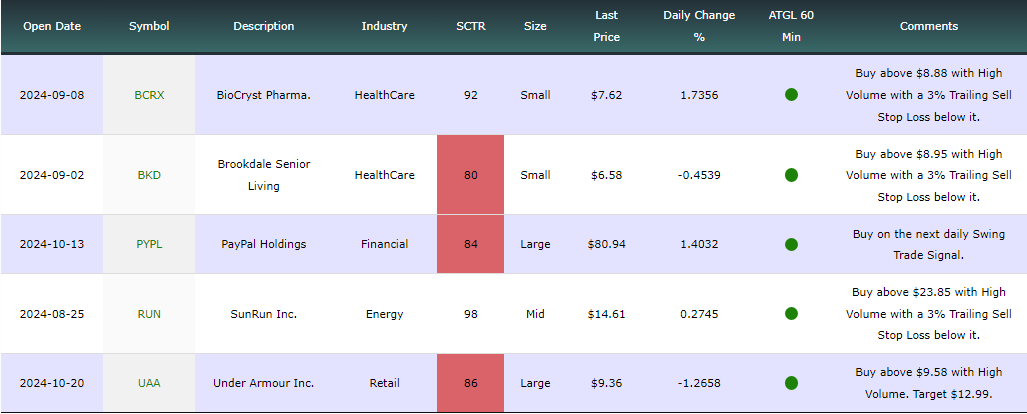Click the Industry column header
This screenshot has width=1027, height=414.
384,26
